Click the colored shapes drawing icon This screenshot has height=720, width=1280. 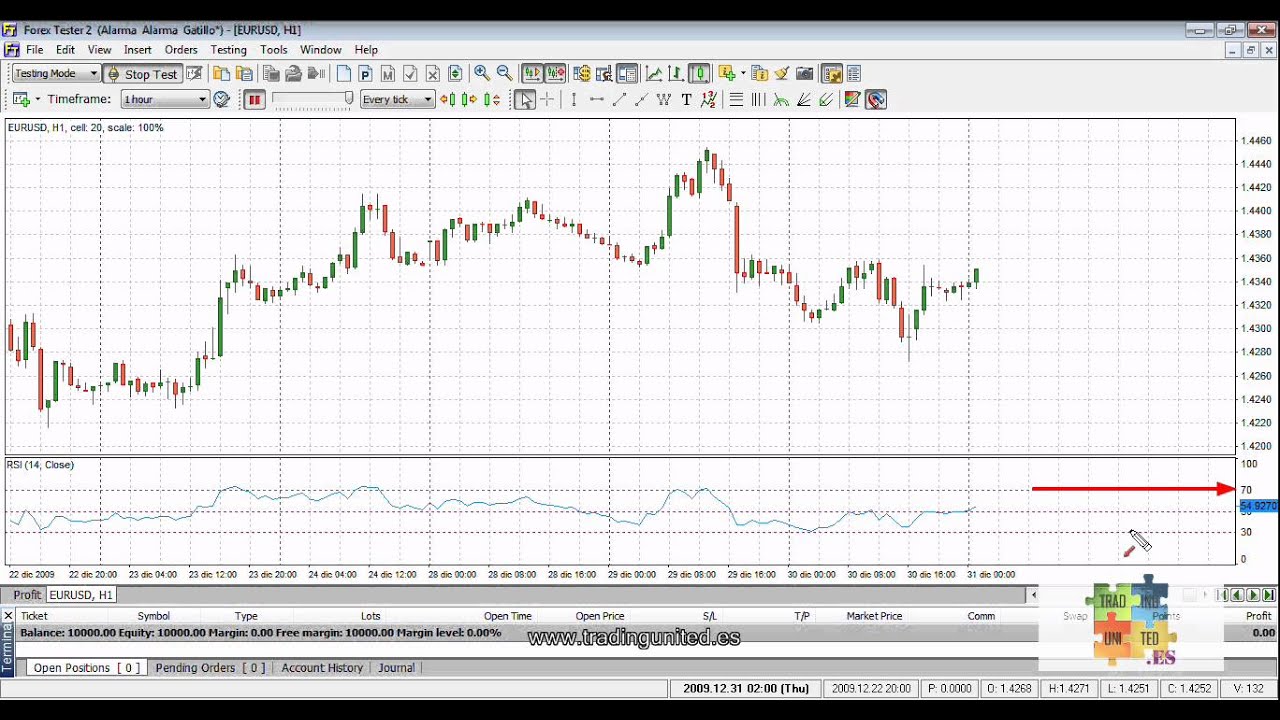852,99
